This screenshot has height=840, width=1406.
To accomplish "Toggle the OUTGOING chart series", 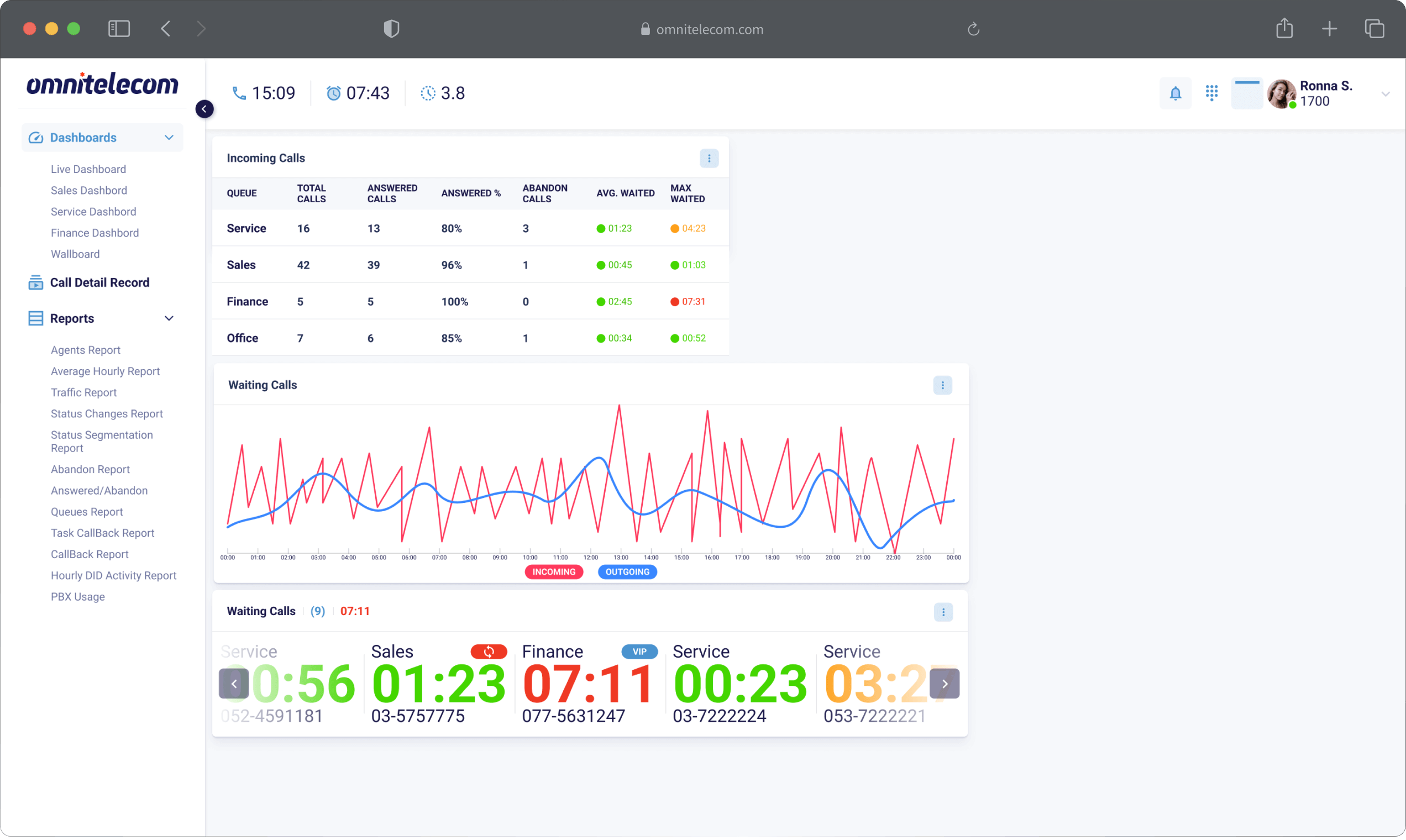I will coord(627,572).
